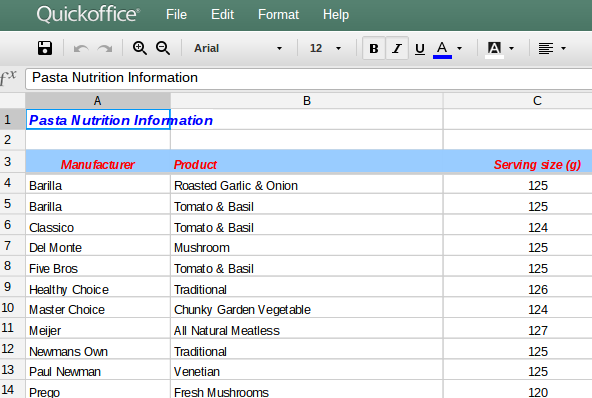Click the 'Prego' cell
This screenshot has width=592, height=398.
tap(98, 390)
